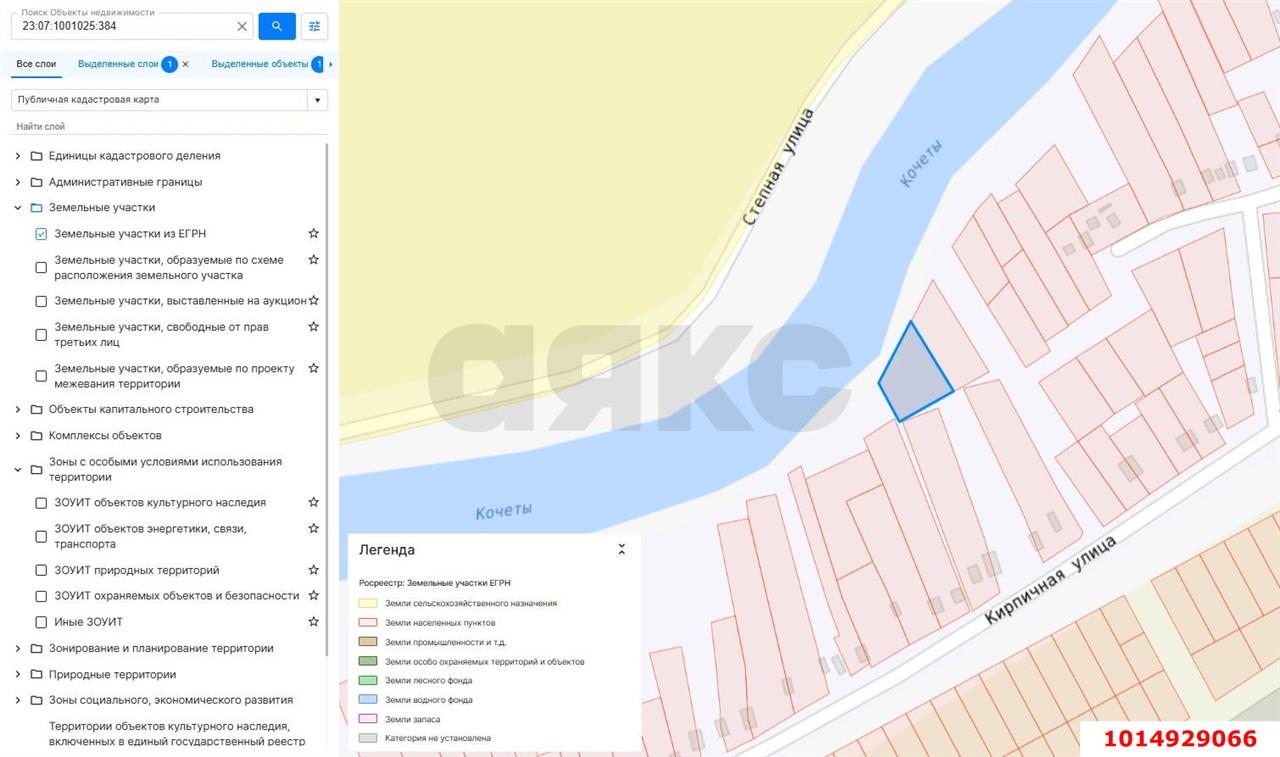Viewport: 1280px width, 757px height.
Task: Check Земельные участки, выставленные на аукцион
Action: 41,301
